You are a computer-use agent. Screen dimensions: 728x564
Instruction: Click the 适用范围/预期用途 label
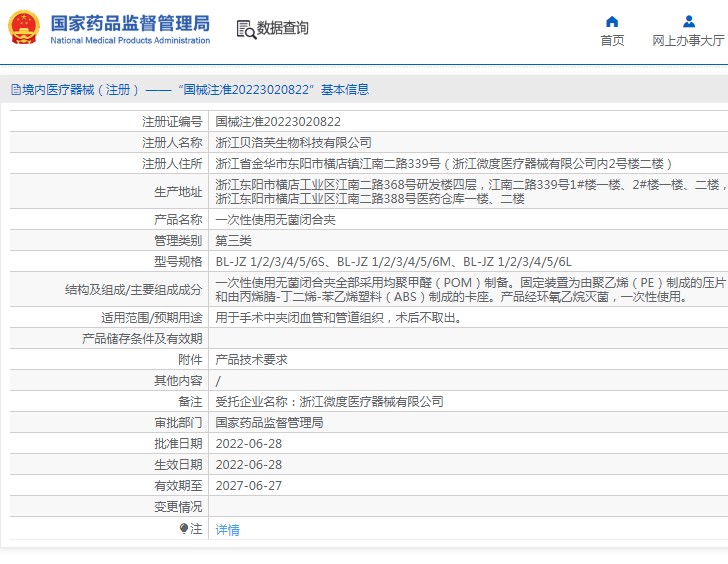click(x=152, y=318)
